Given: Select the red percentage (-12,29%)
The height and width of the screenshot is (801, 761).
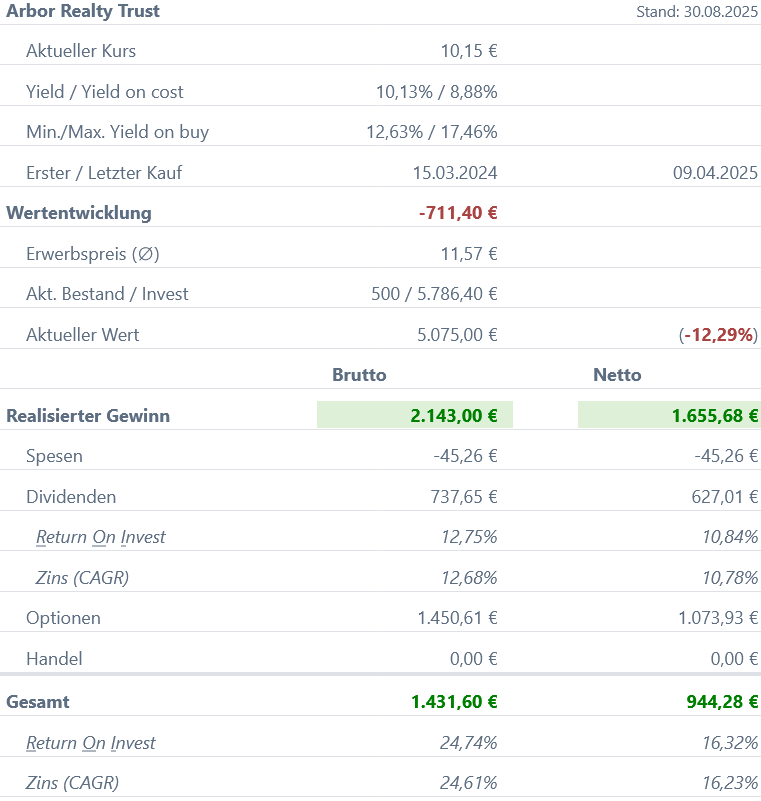Looking at the screenshot, I should click(718, 335).
